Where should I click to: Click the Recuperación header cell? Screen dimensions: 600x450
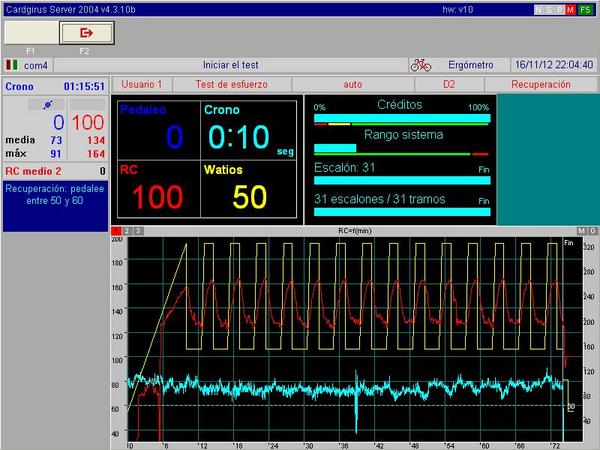pyautogui.click(x=541, y=85)
